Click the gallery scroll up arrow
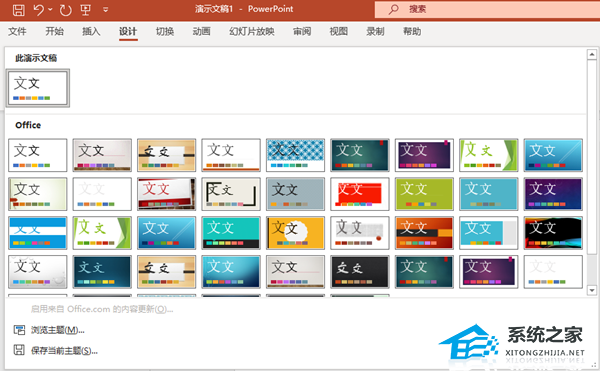Viewport: 600px width, 371px height. tap(592, 54)
